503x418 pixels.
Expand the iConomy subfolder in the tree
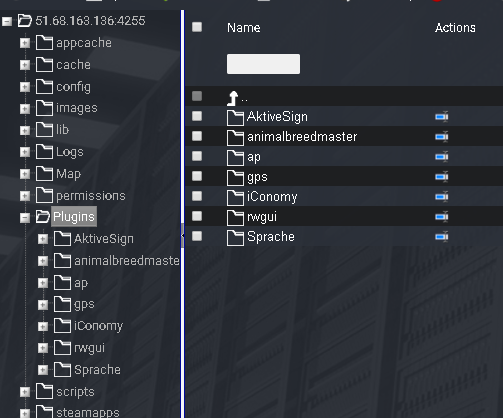click(x=43, y=326)
